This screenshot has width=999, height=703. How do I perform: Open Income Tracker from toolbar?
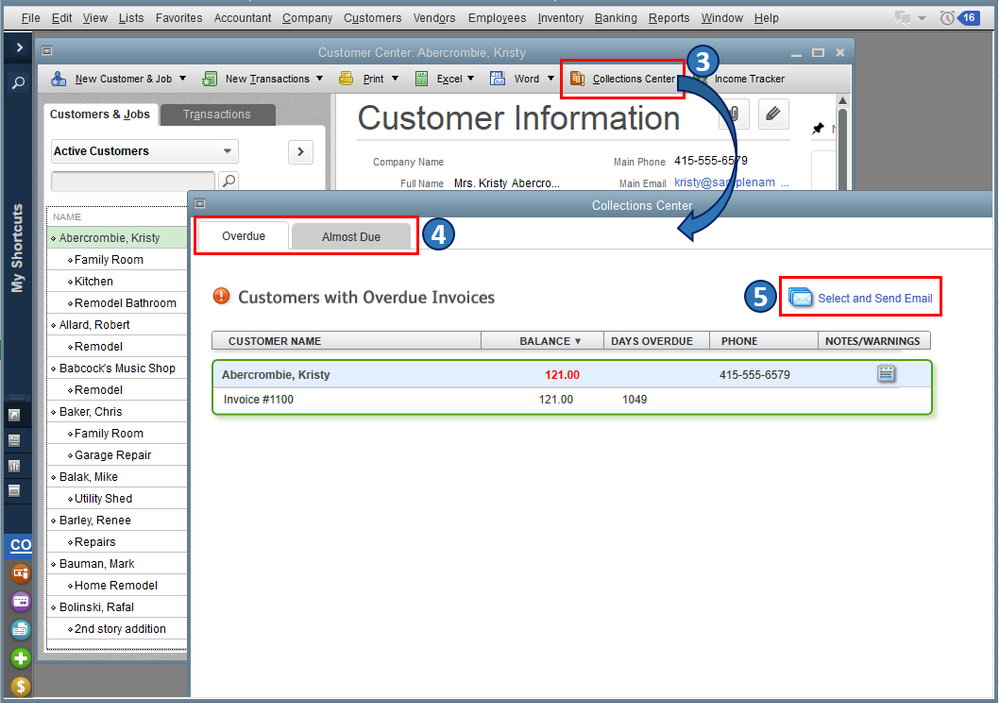click(749, 78)
